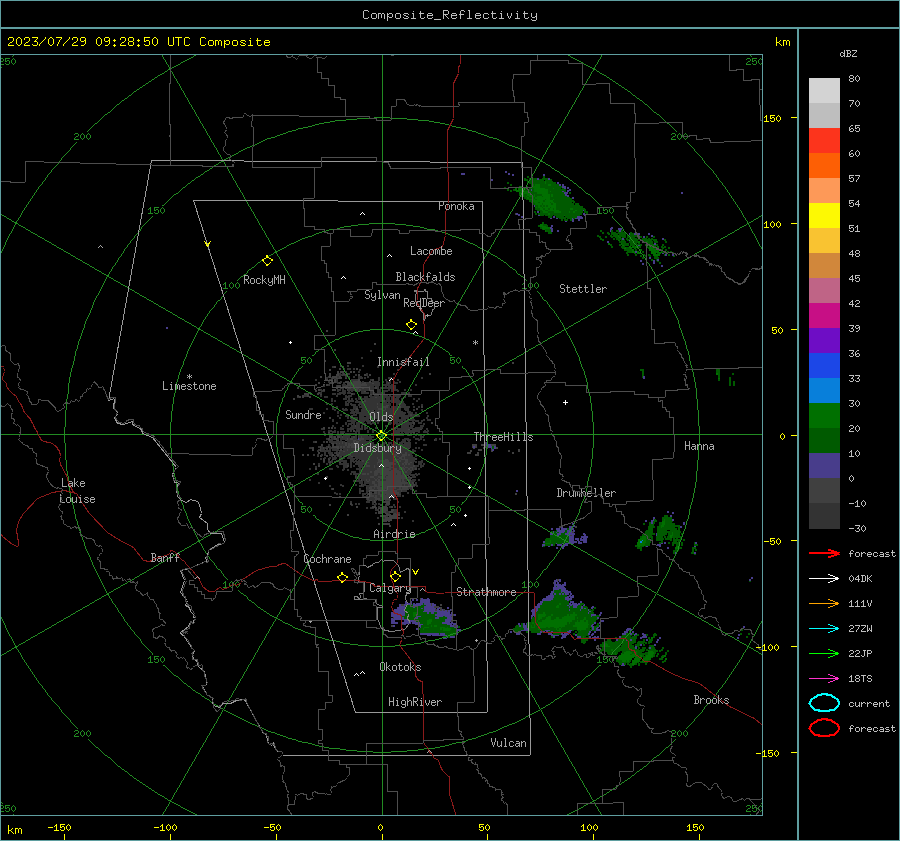Click the purple swatch between 39 and 36

[824, 341]
